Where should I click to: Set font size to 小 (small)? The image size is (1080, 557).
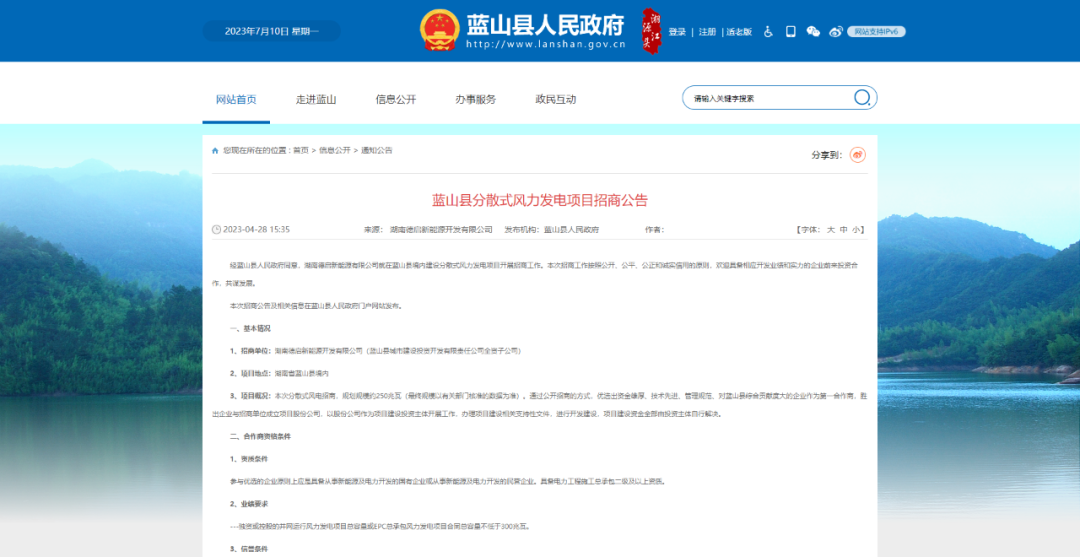point(857,229)
